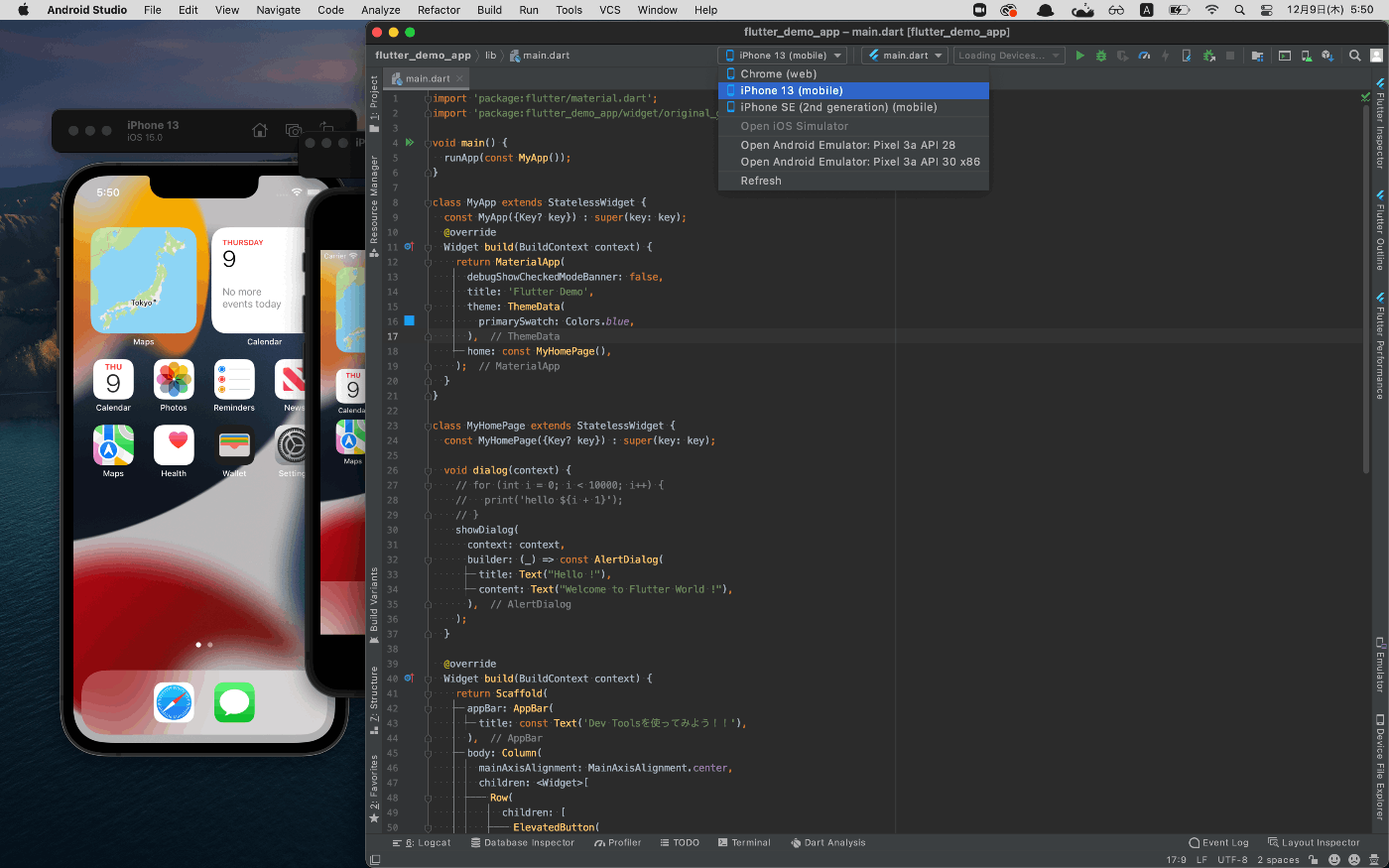Screen dimensions: 1389x868
Task: Click the tool windows toggle at bottom-left corner
Action: point(374,860)
